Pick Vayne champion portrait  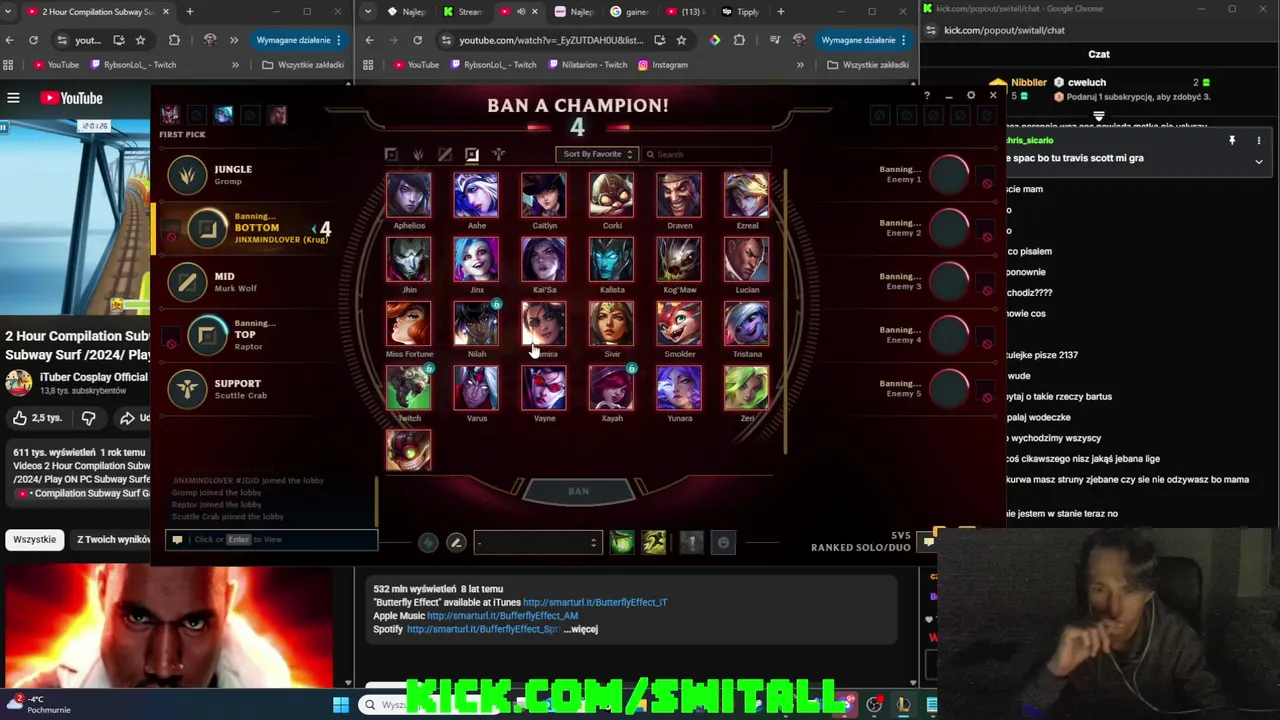tap(544, 387)
